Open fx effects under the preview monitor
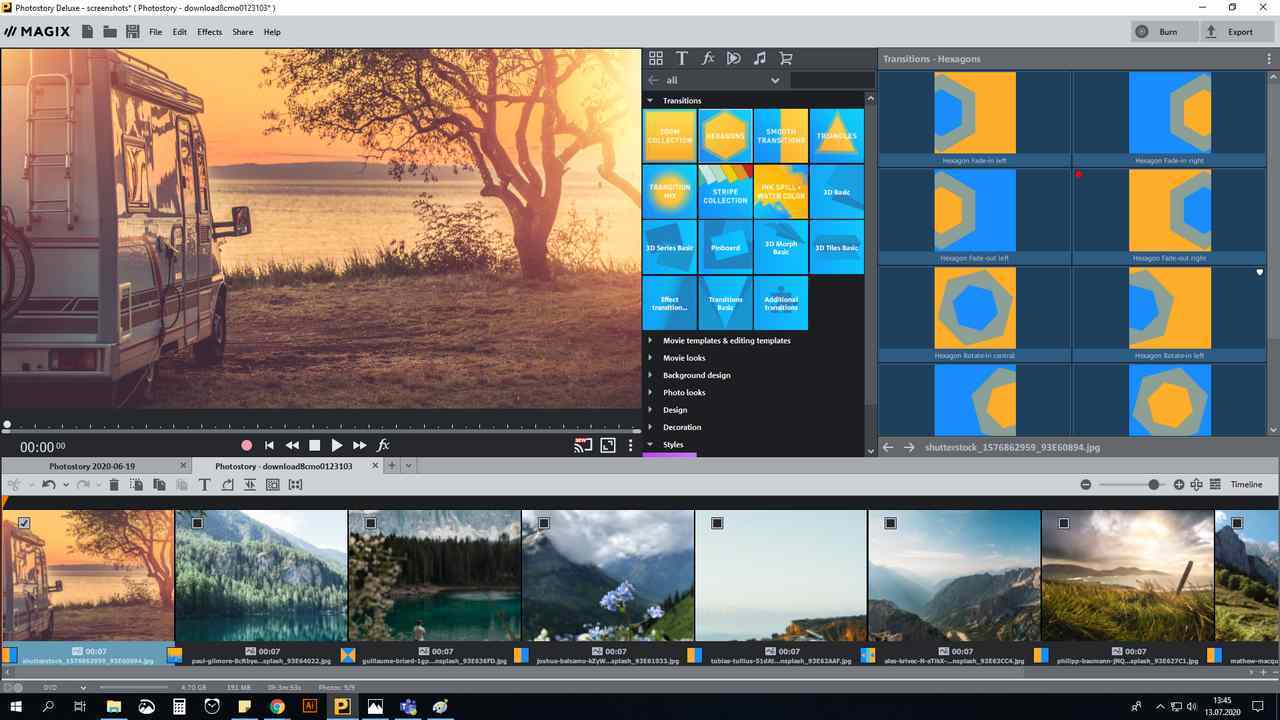This screenshot has height=720, width=1280. coord(383,445)
